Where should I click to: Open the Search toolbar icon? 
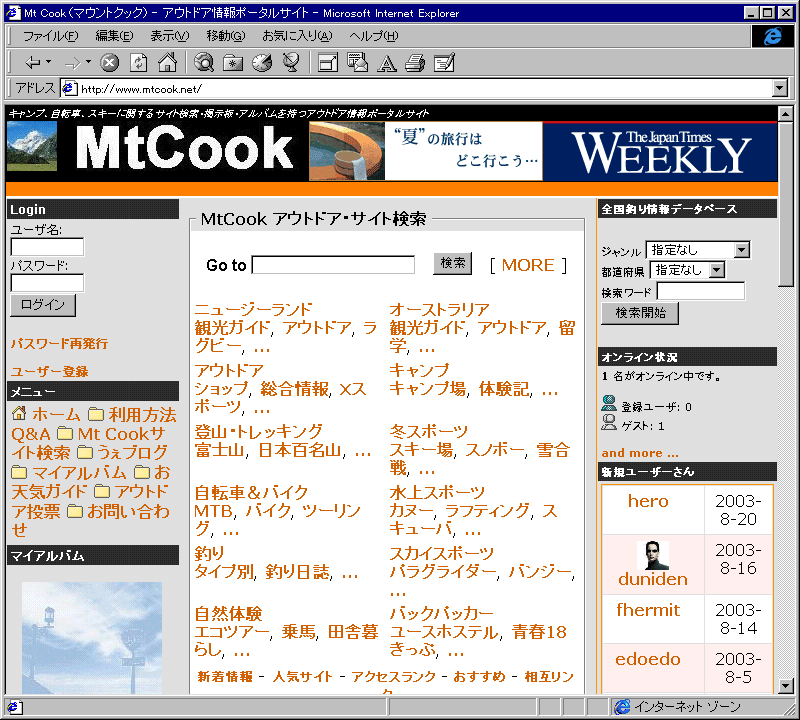[204, 63]
